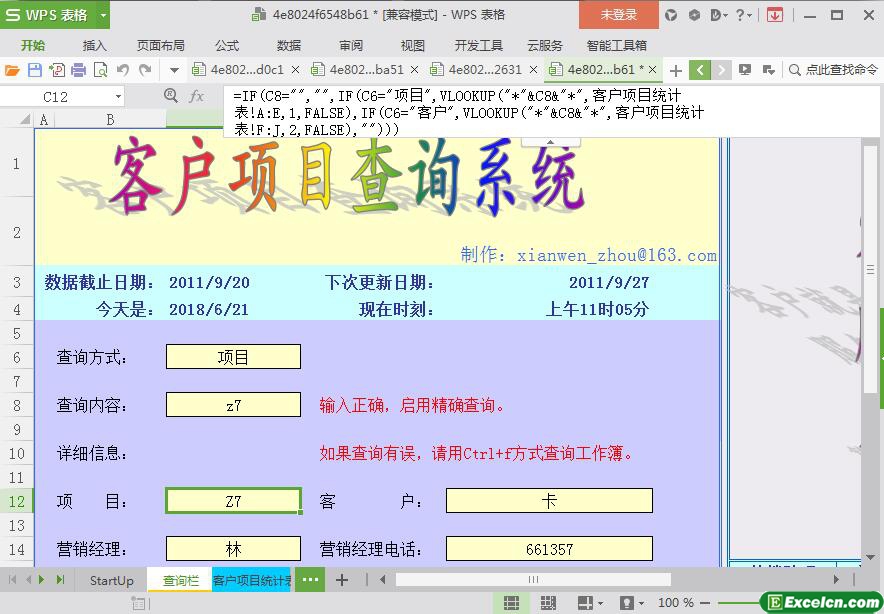Open a new document tab with plus
This screenshot has width=884, height=614.
coord(676,70)
